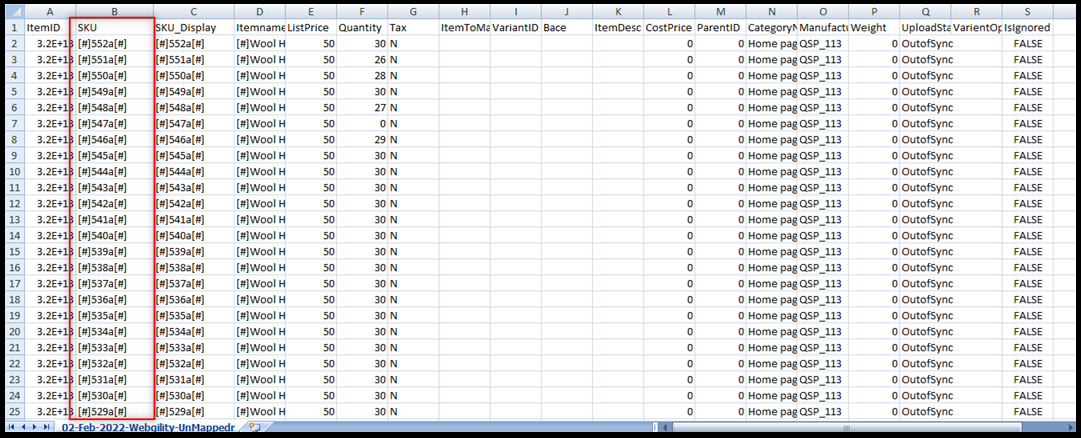This screenshot has width=1081, height=438.
Task: Click the Weight header cell
Action: tap(874, 27)
